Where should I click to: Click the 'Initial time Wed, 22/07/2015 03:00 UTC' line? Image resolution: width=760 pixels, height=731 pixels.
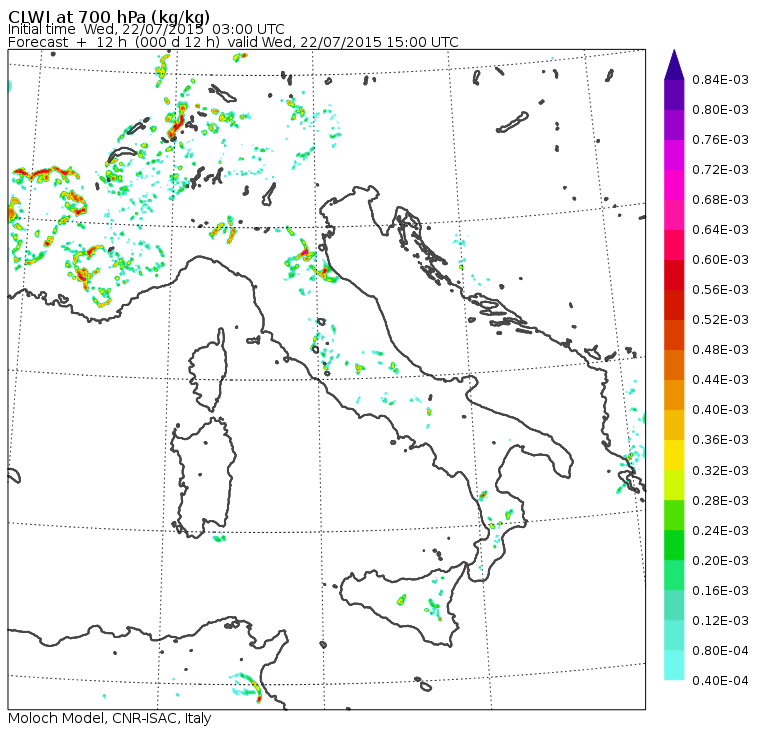pos(146,29)
